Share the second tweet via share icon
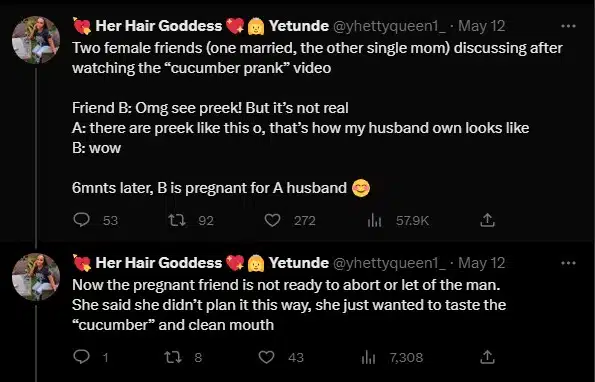This screenshot has height=382, width=595. coord(487,357)
